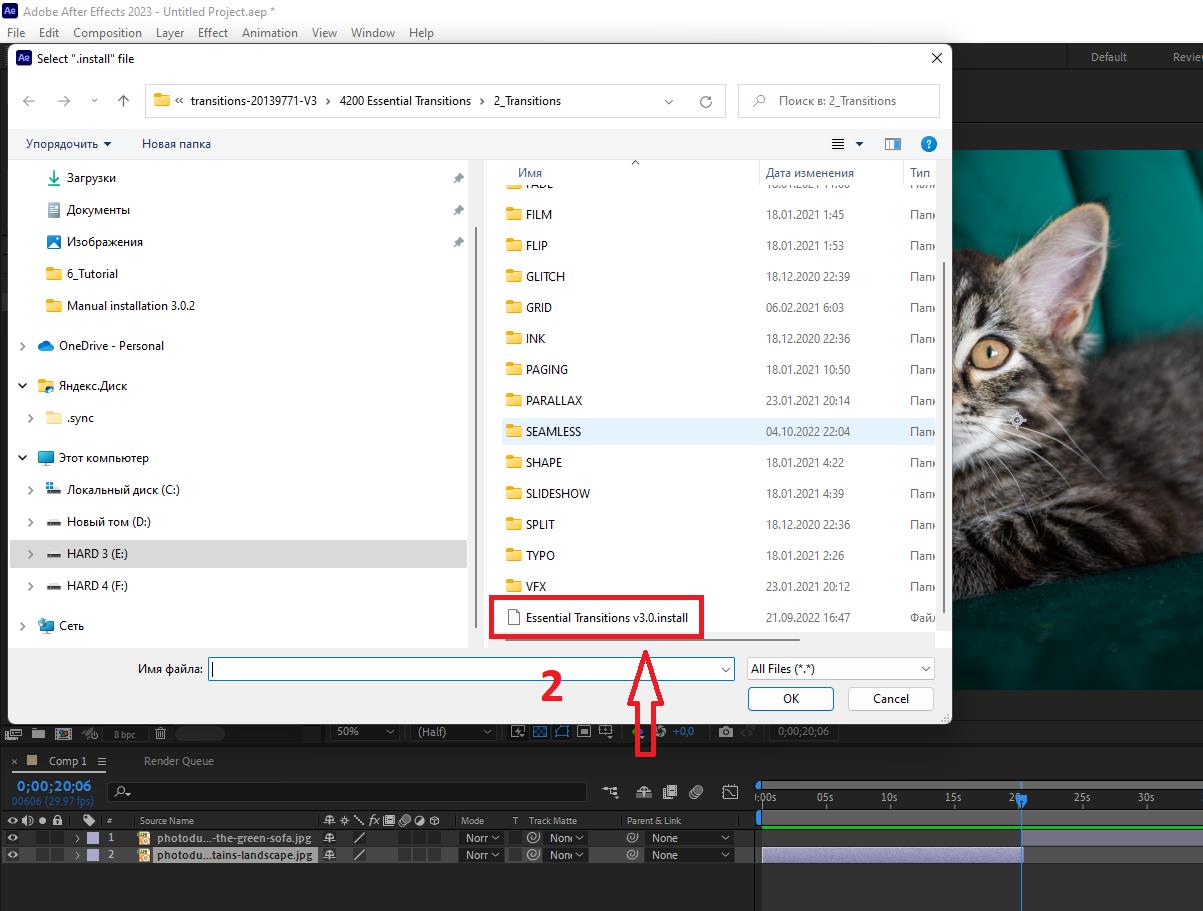Open the help button in file dialog

click(x=928, y=144)
